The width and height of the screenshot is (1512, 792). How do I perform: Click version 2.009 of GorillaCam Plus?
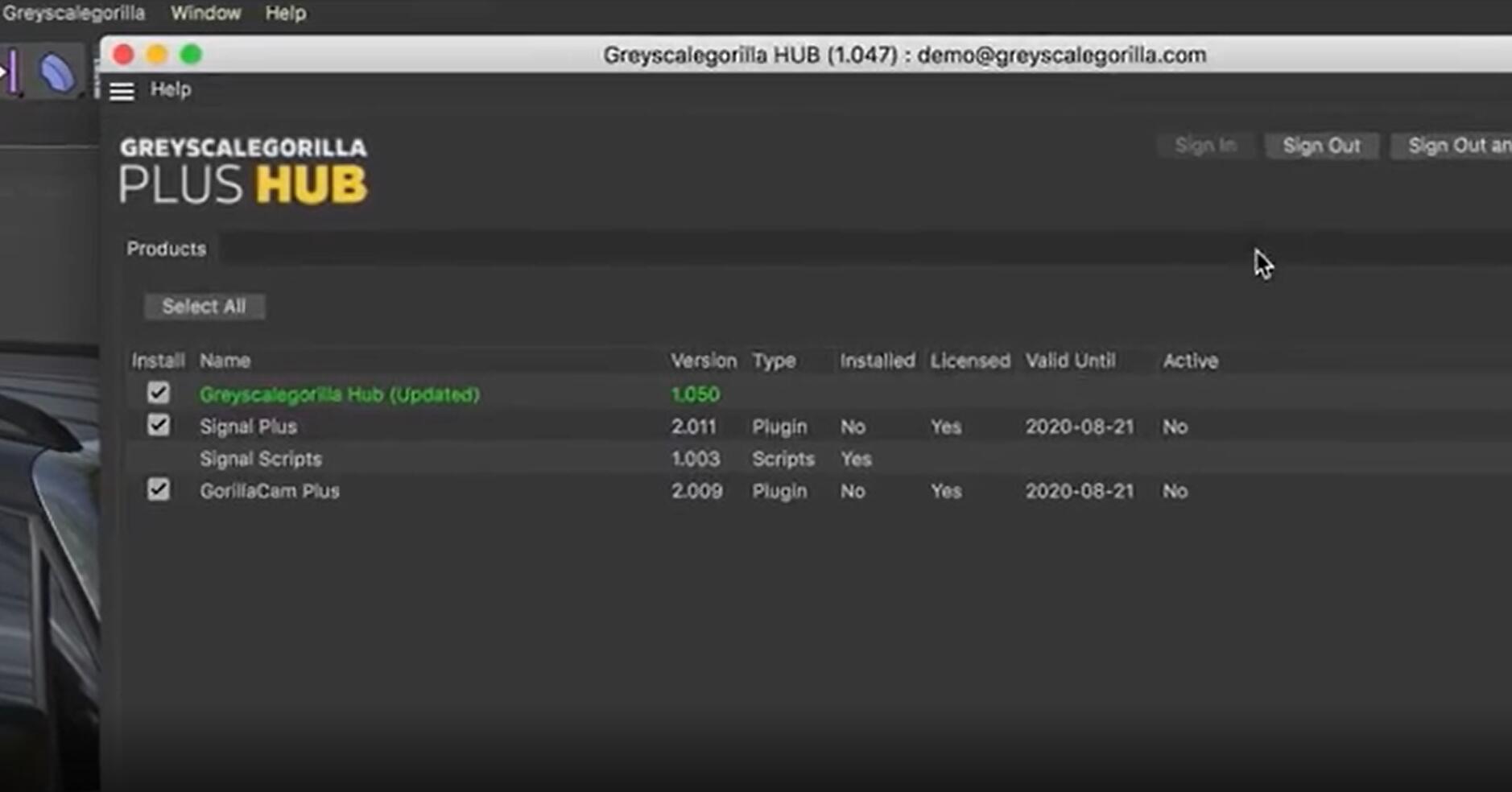pos(696,491)
